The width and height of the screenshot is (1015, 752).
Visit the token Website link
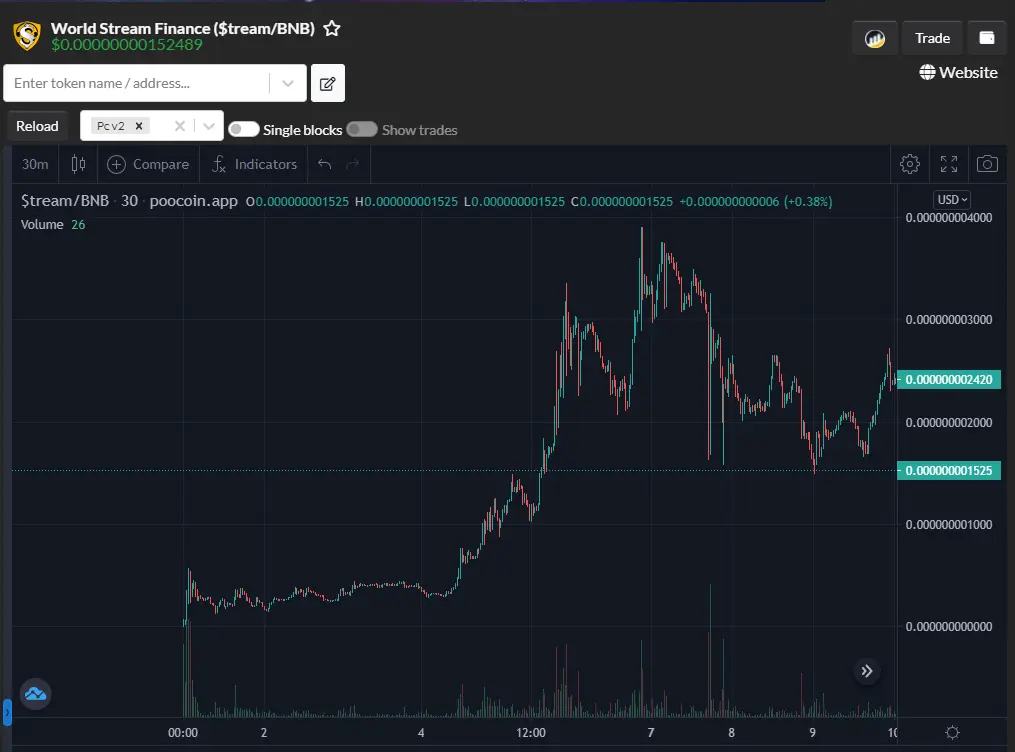[959, 72]
